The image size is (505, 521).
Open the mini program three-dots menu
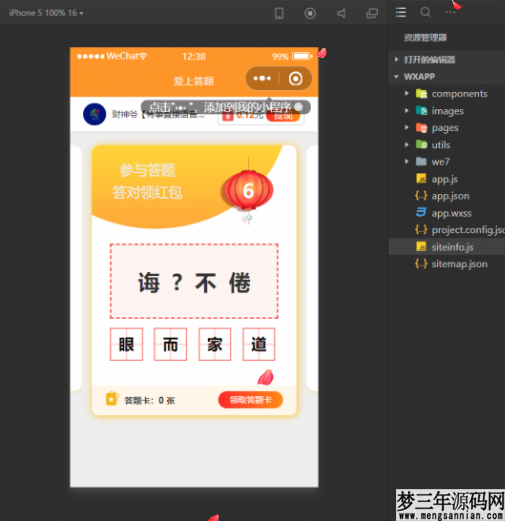pyautogui.click(x=262, y=79)
